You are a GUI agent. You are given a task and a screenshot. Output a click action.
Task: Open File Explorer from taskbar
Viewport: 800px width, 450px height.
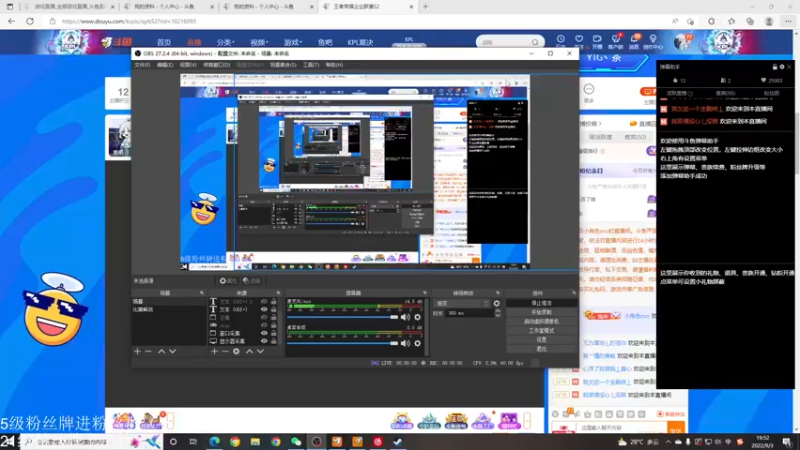click(255, 441)
